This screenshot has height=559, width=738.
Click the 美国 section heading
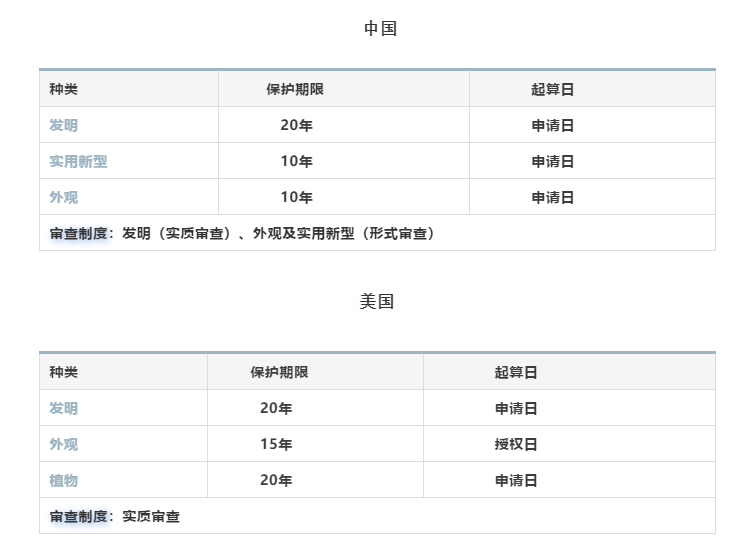(377, 302)
